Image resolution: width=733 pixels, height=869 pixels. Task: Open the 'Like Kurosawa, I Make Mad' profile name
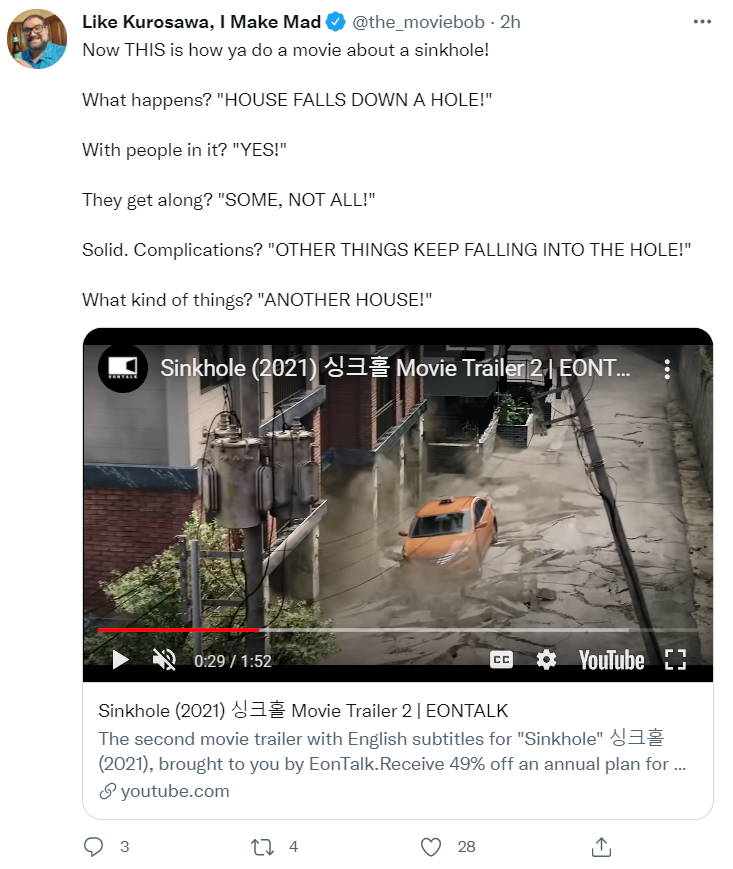click(x=202, y=22)
